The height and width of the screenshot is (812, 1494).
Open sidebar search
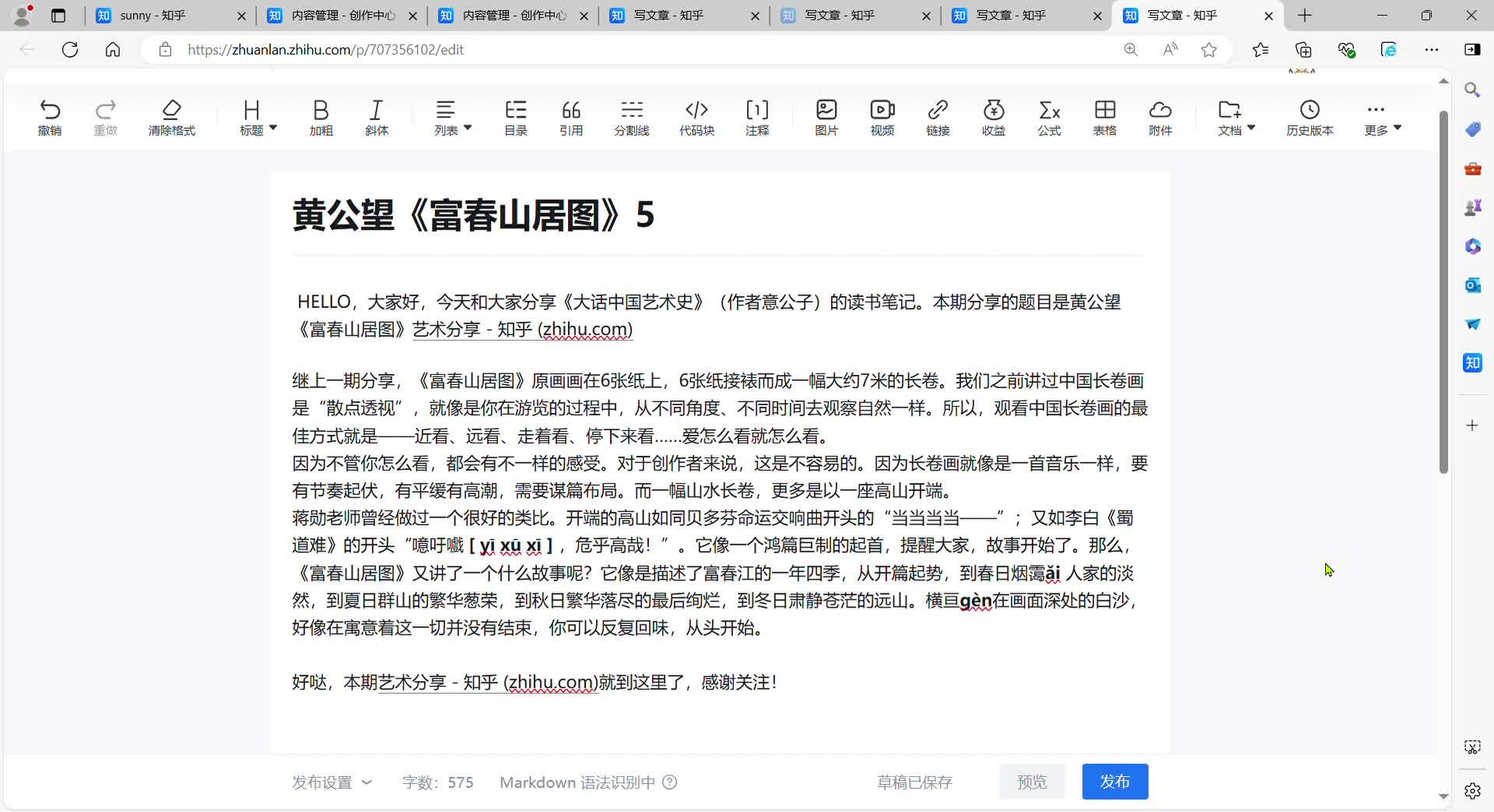click(1472, 90)
